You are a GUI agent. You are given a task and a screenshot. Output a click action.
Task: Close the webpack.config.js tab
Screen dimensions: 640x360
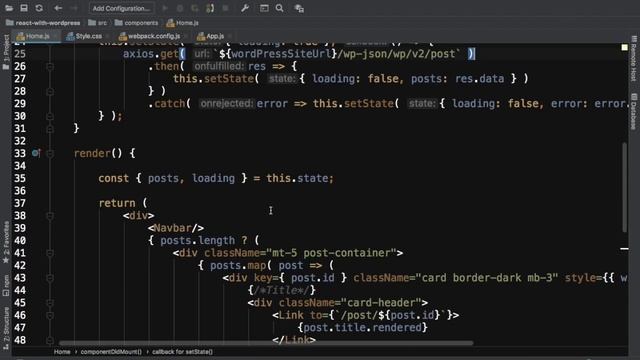coord(185,36)
